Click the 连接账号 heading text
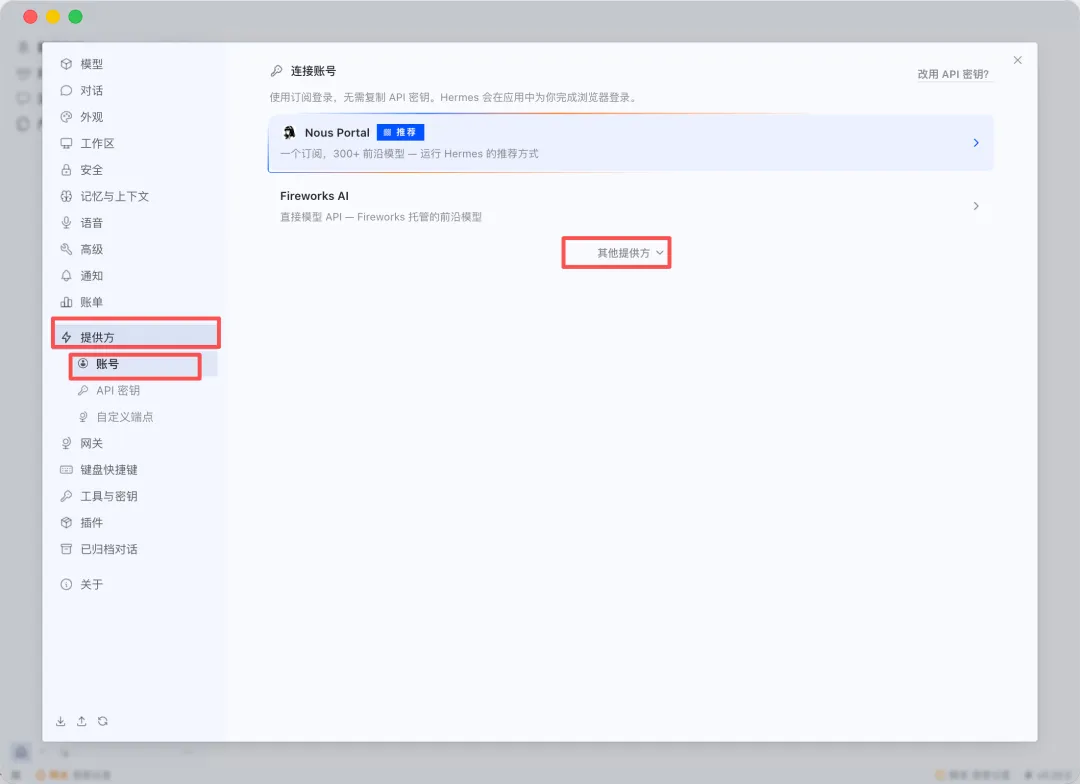The image size is (1080, 784). coord(313,71)
